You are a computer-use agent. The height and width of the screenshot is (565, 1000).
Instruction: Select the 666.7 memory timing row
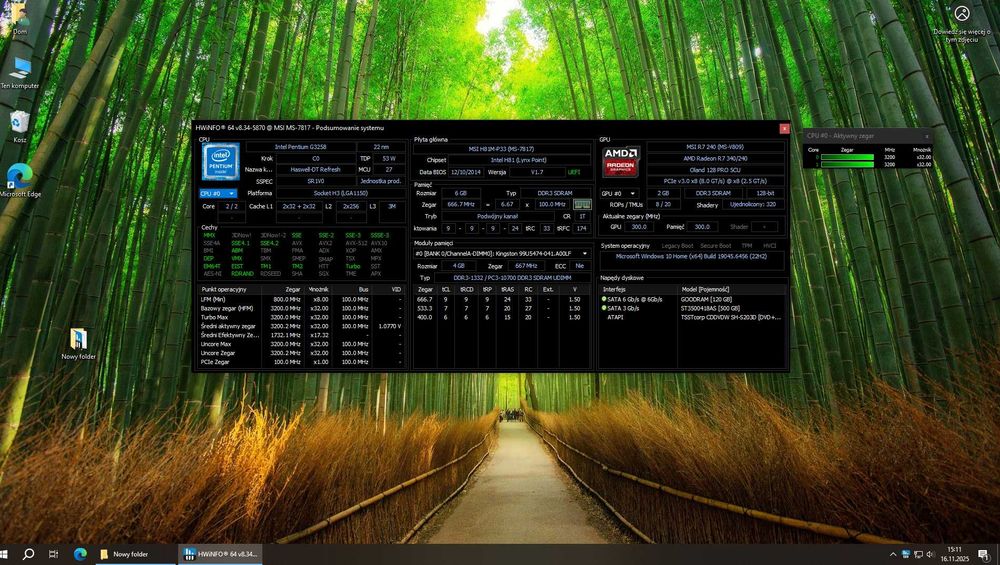tap(503, 299)
